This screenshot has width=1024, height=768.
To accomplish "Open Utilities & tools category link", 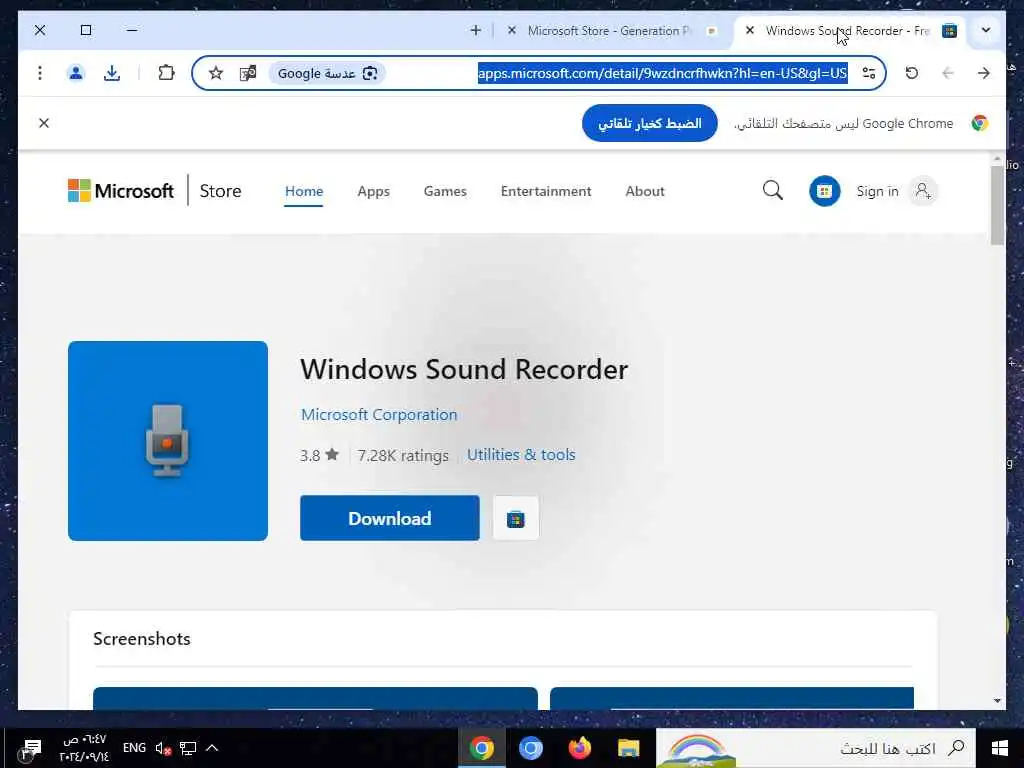I will [x=521, y=455].
